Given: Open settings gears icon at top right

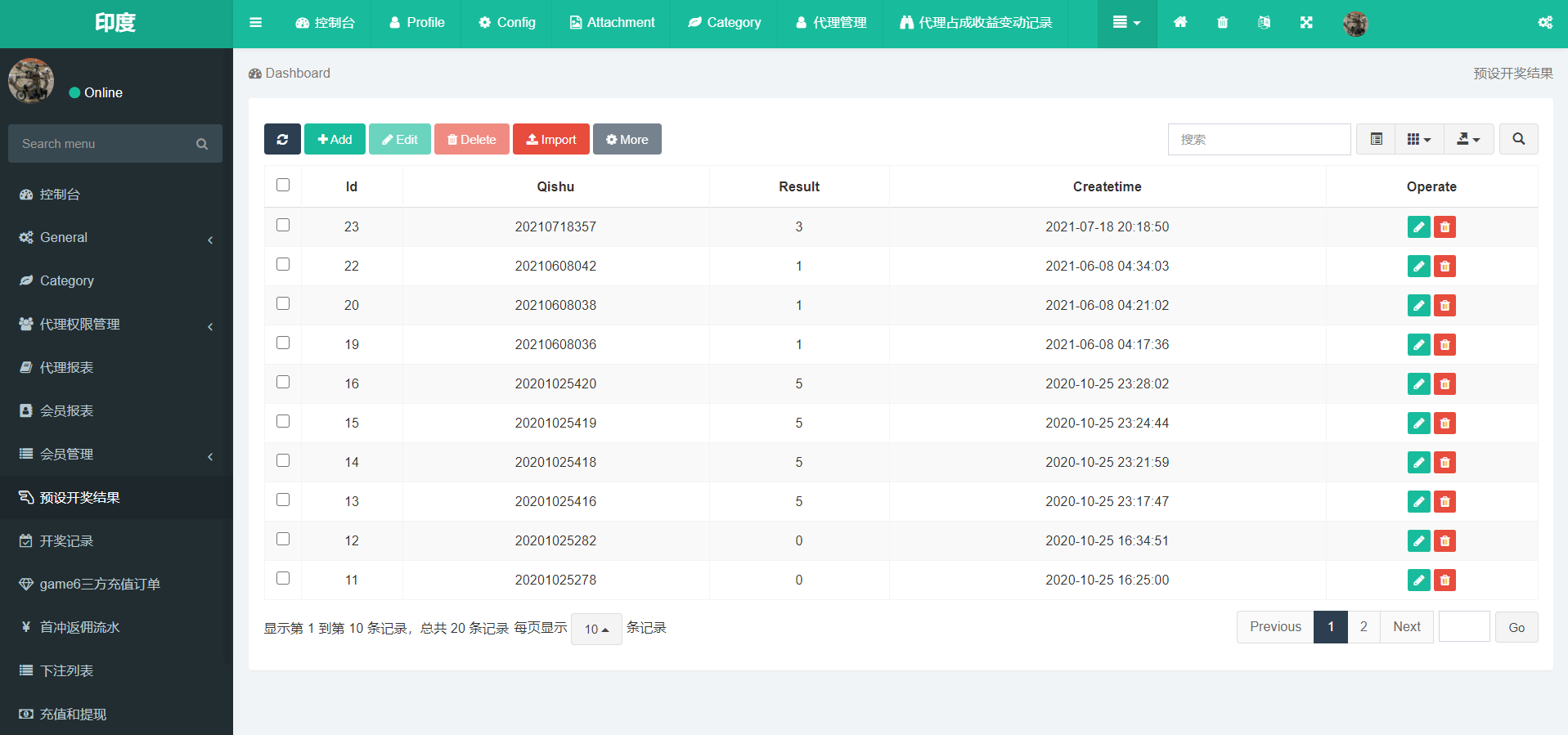Looking at the screenshot, I should click(x=1544, y=23).
